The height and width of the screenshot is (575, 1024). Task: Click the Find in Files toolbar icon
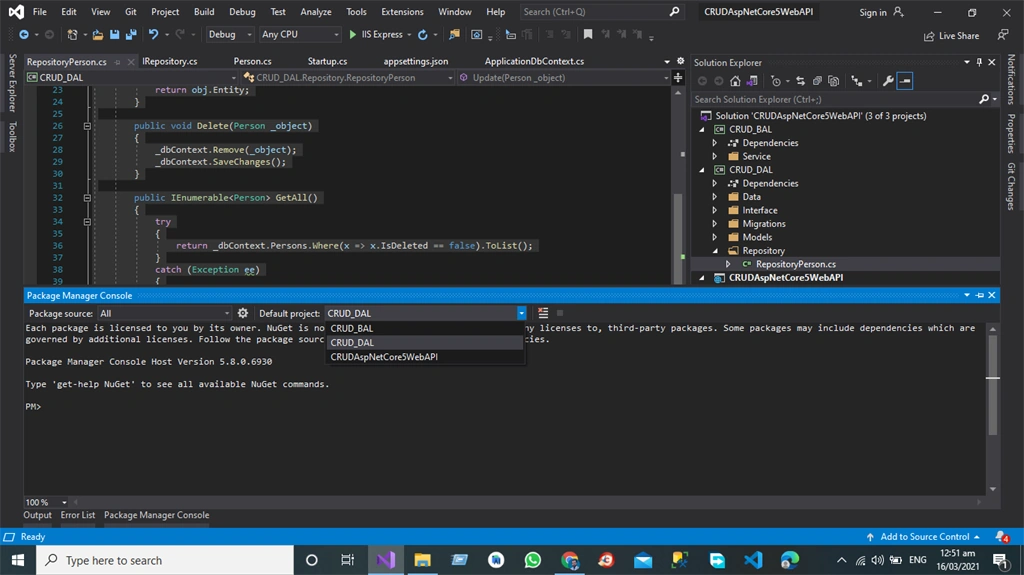(455, 35)
